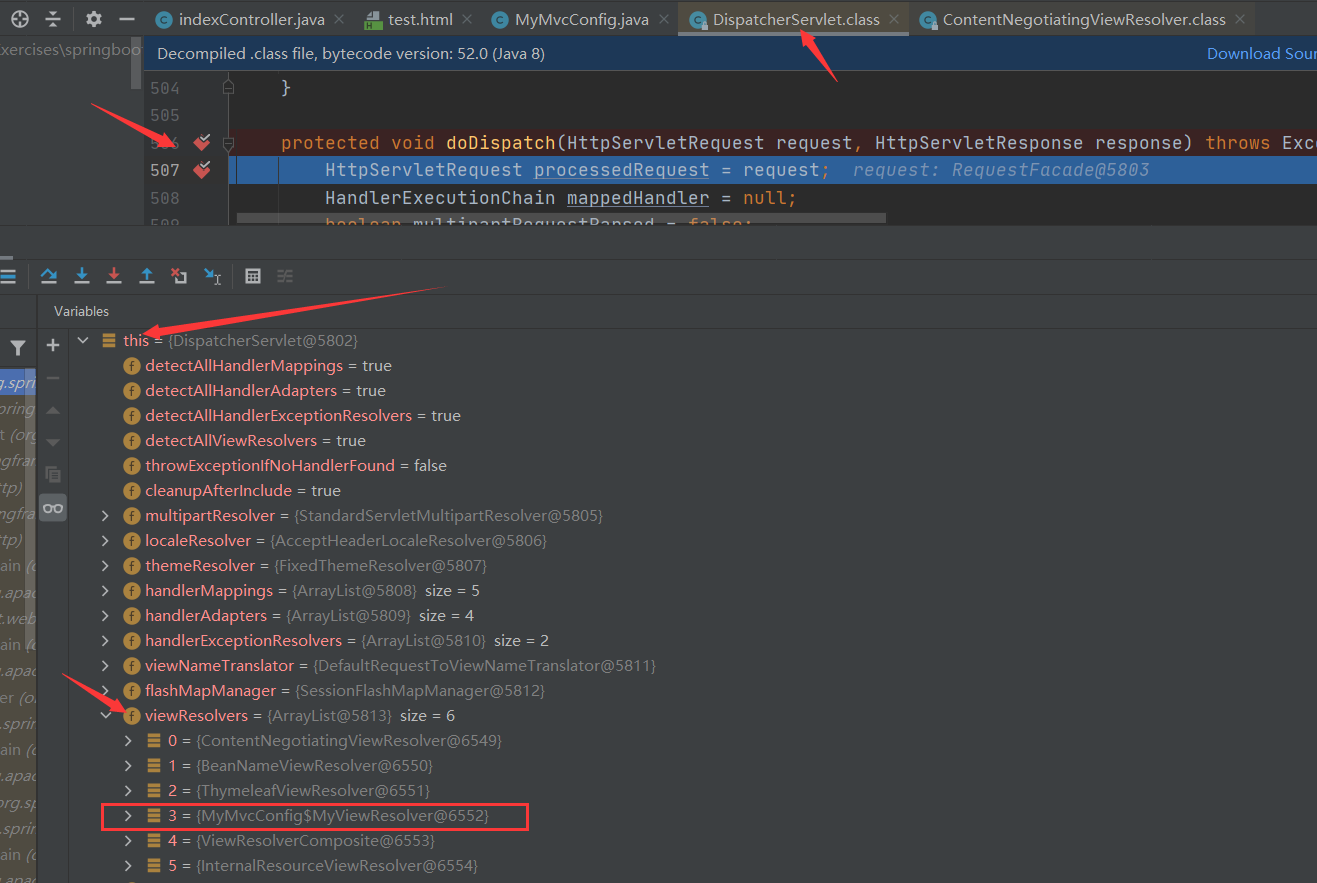Close the DispatcherServlet.class tab
Screen dimensions: 1317x883
point(894,19)
